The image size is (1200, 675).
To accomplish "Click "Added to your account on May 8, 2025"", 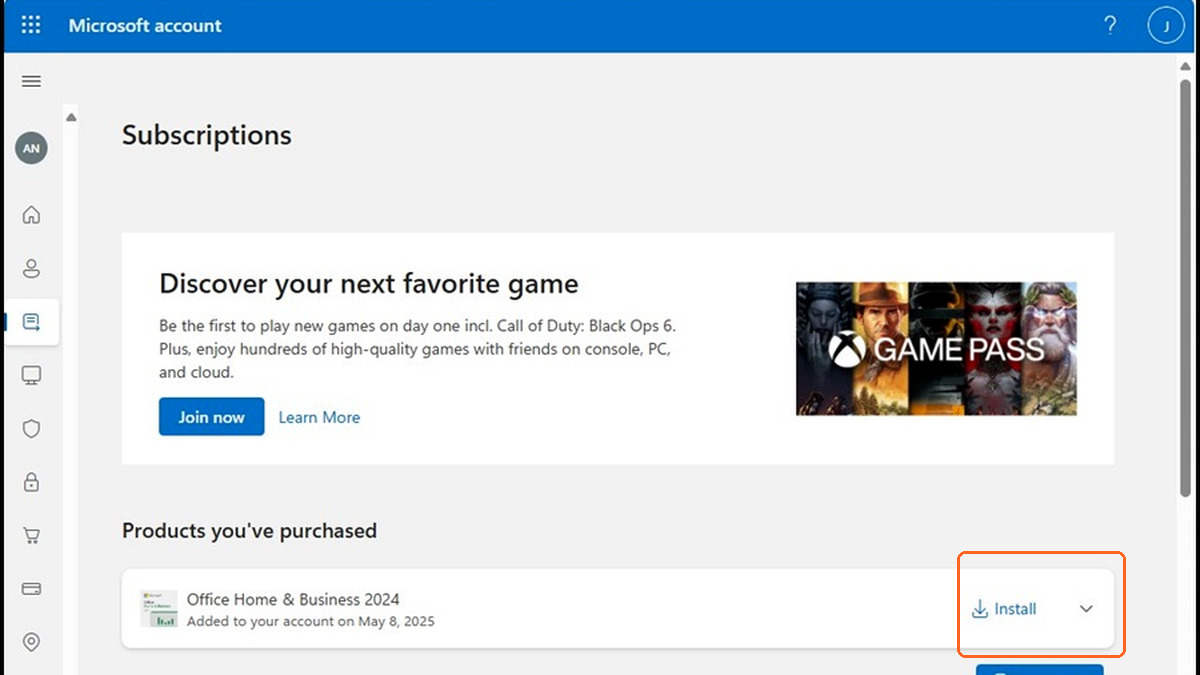I will [x=311, y=621].
